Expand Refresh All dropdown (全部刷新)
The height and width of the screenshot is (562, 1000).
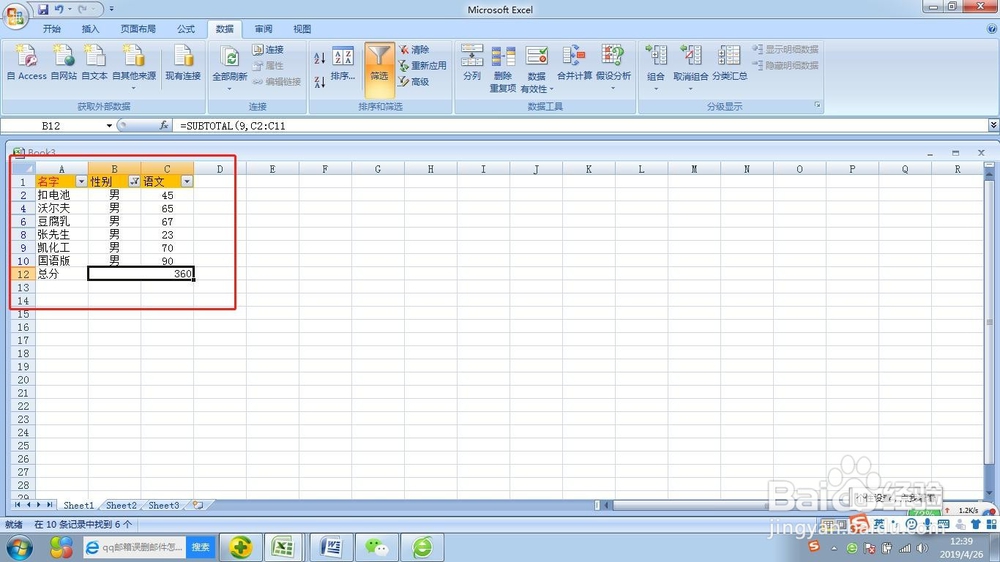230,89
